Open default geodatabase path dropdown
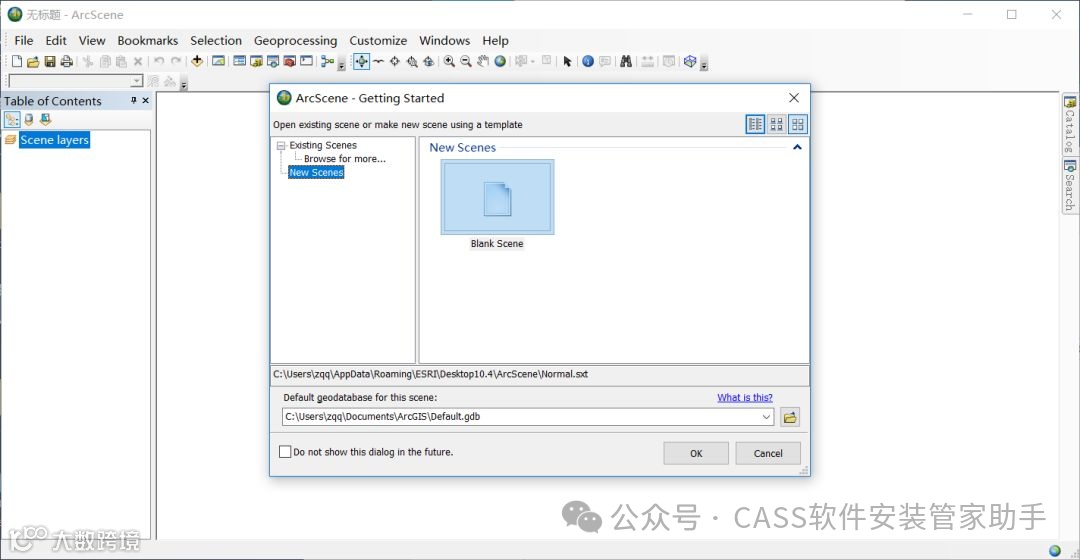Screen dimensions: 1080x560 [766, 417]
